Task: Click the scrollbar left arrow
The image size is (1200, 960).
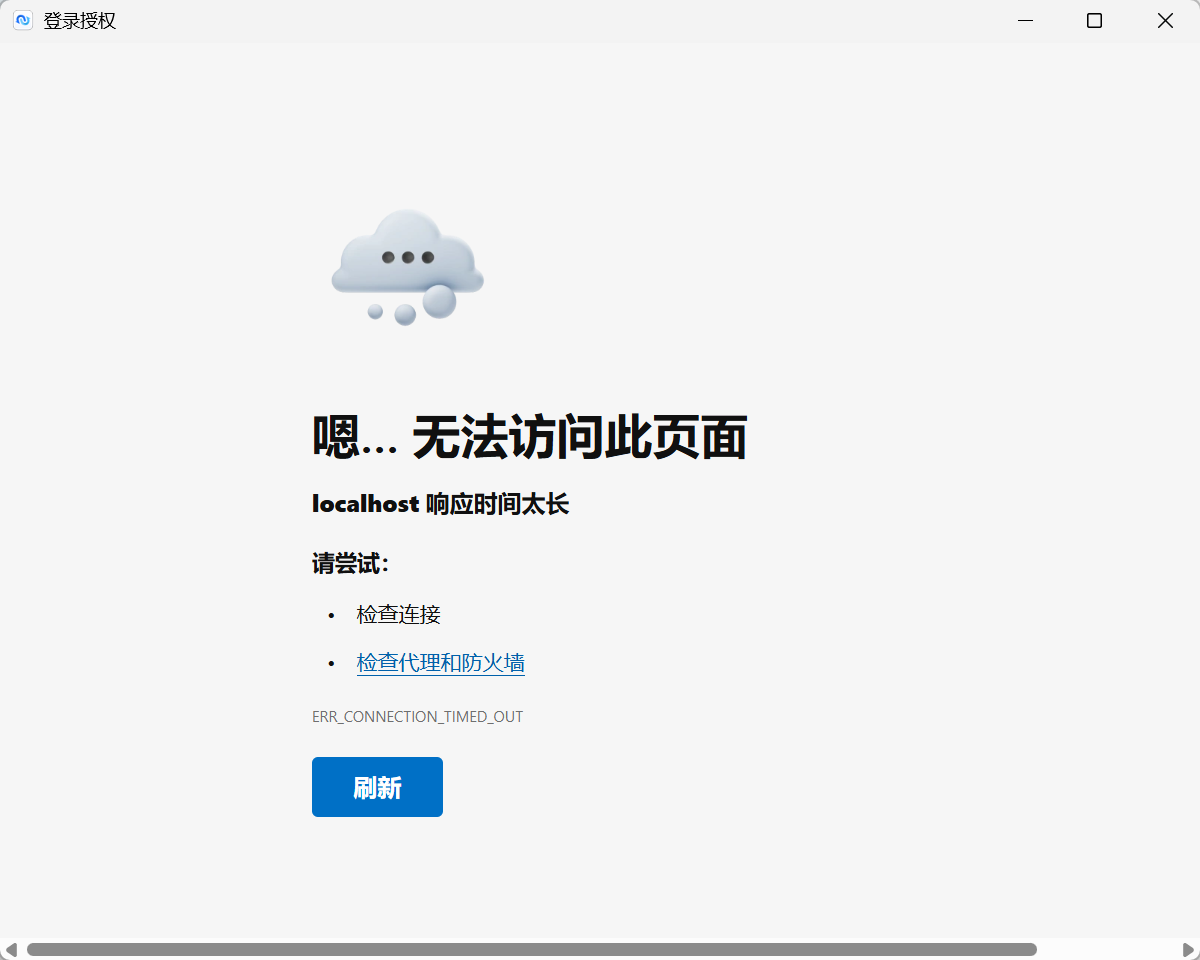Action: point(11,949)
